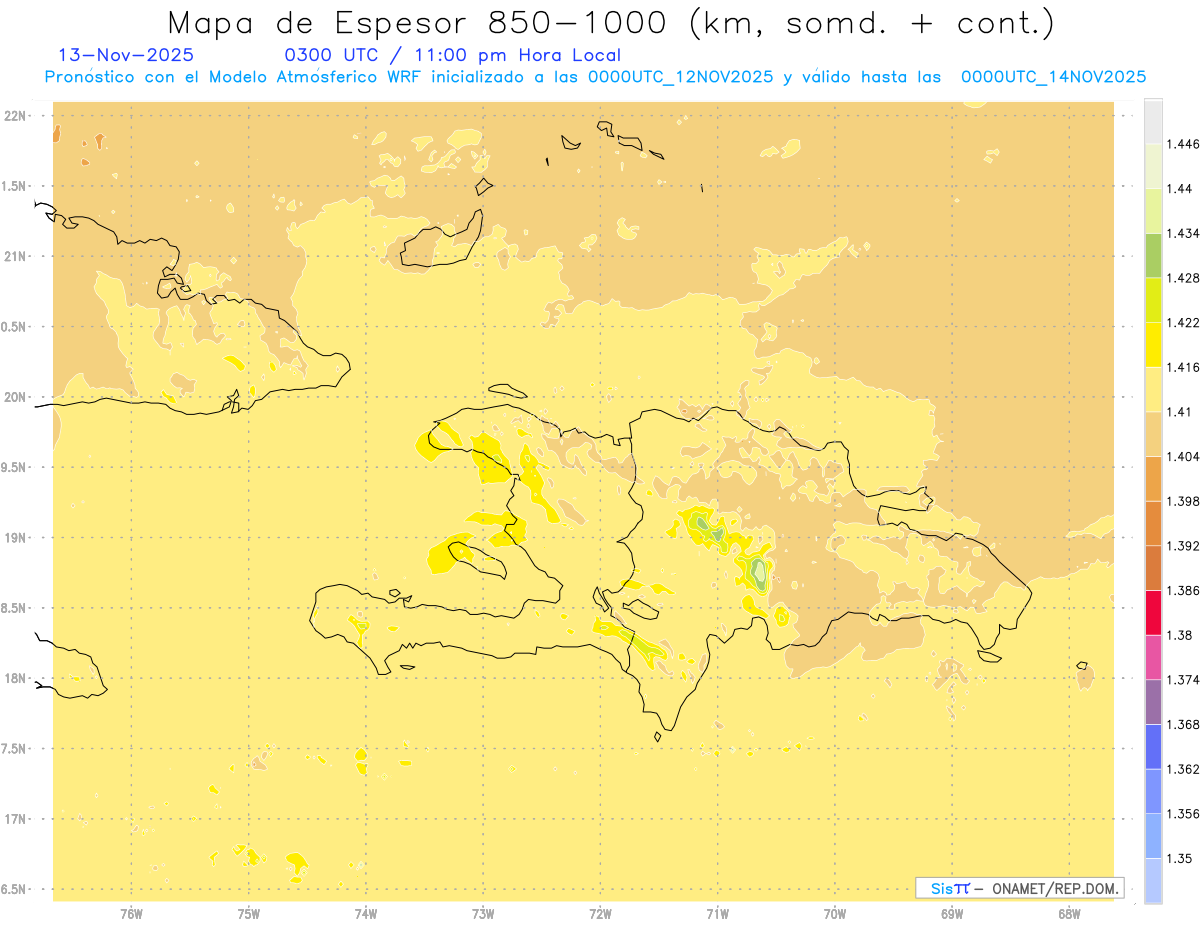This screenshot has width=1200, height=927.
Task: Click the '1.362' legend value
Action: [x=1185, y=769]
